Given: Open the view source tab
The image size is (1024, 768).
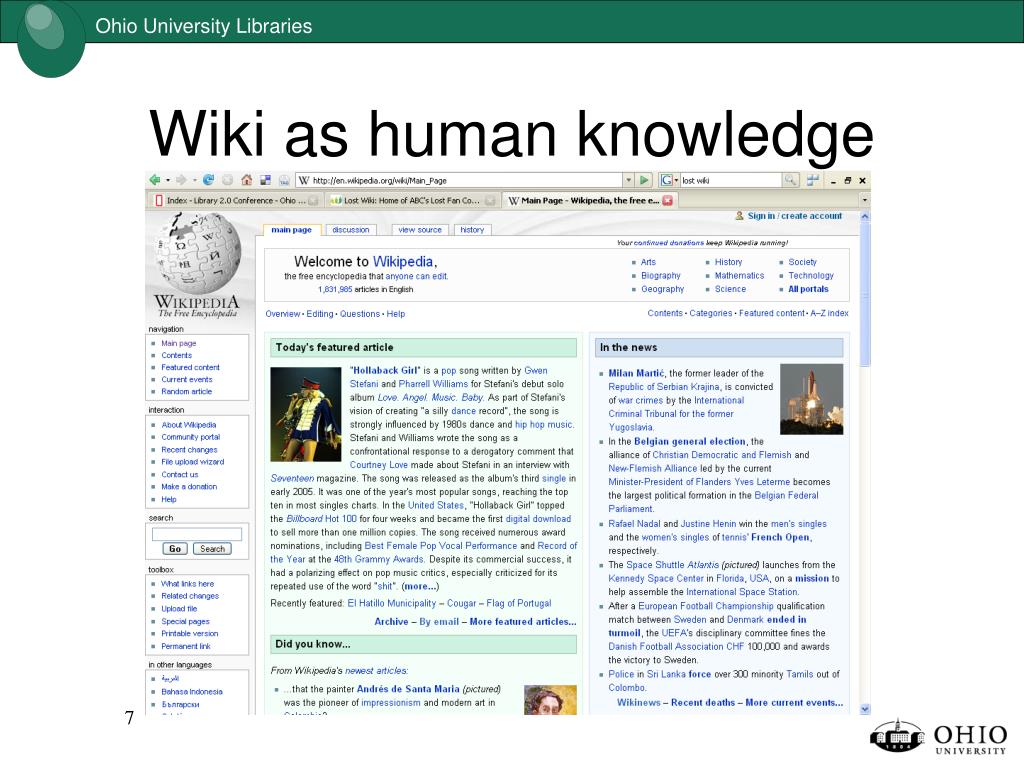Looking at the screenshot, I should point(420,230).
